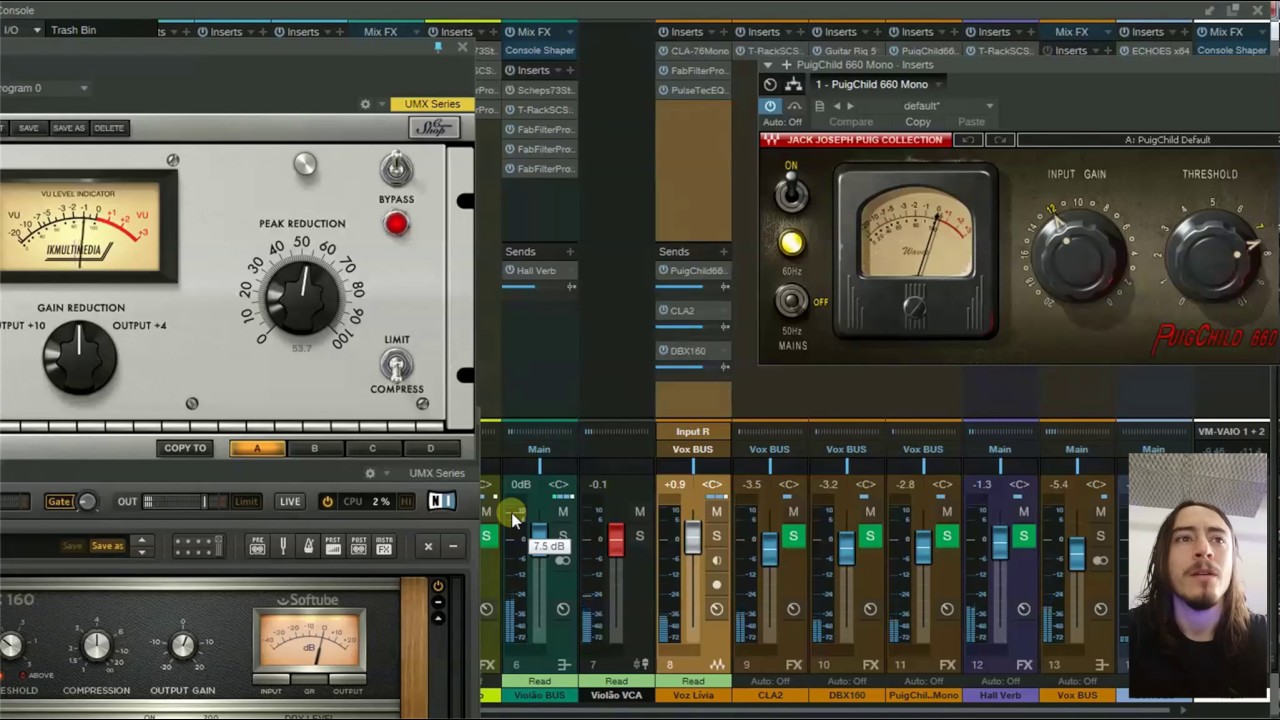Select compressor preset slot B

pyautogui.click(x=314, y=448)
